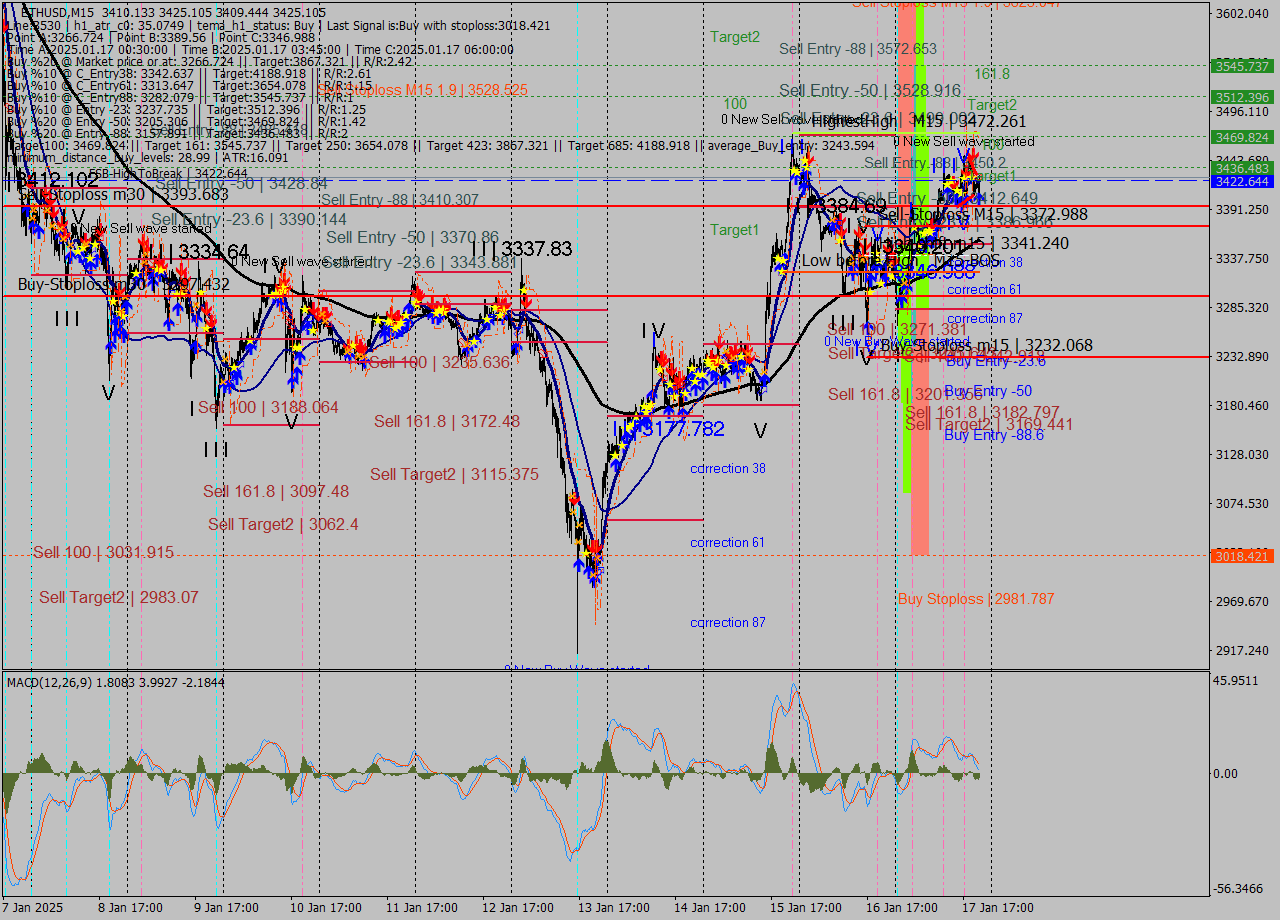Select the Sell 100 | 3205.636 label
Screen dimensions: 1280x920
tap(440, 362)
